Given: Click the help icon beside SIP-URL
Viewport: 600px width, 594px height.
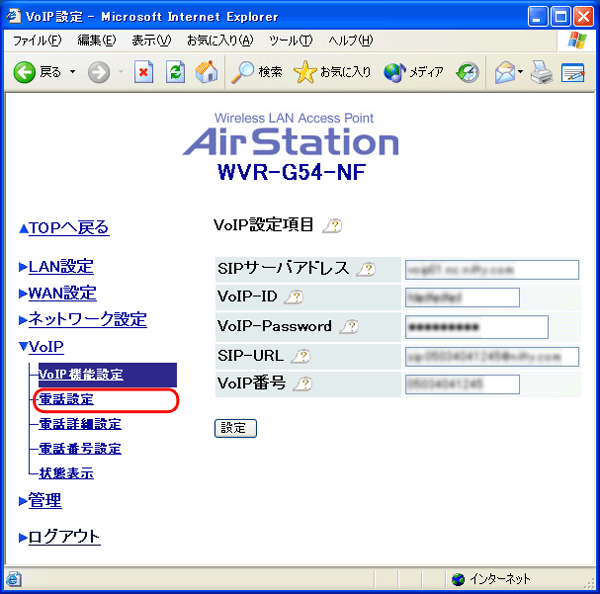Looking at the screenshot, I should 301,356.
